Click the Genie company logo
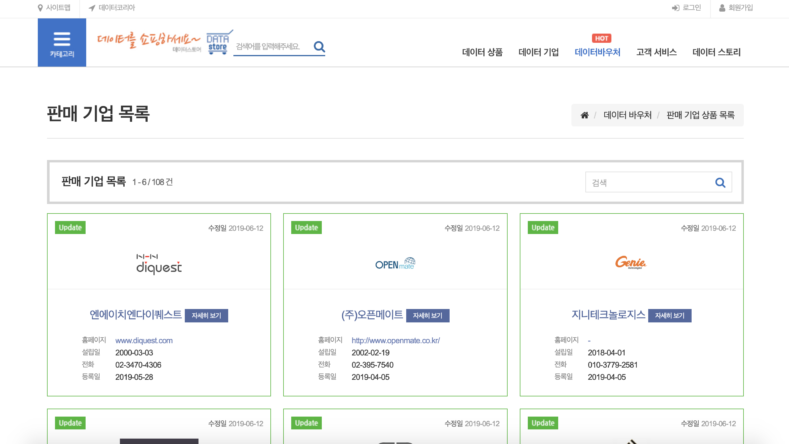The width and height of the screenshot is (789, 444). pos(631,263)
